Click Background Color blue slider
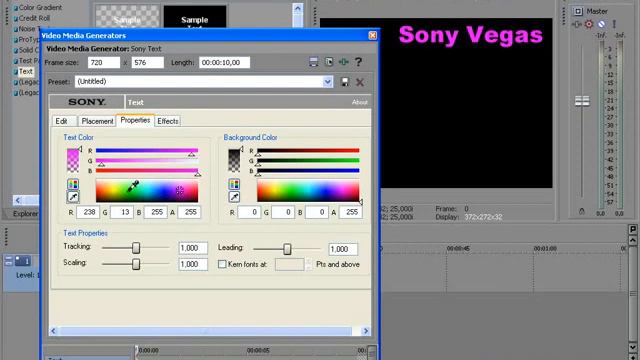Viewport: 640px width, 360px height. [x=308, y=171]
